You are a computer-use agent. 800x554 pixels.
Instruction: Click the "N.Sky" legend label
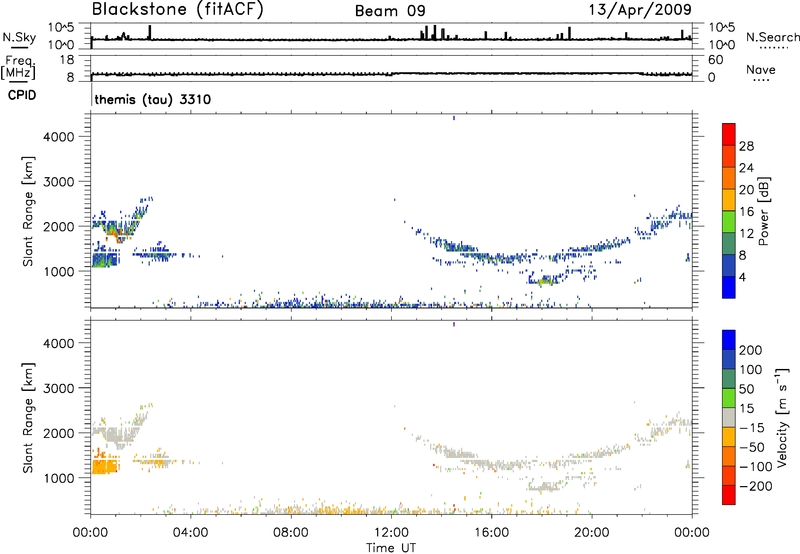click(19, 37)
